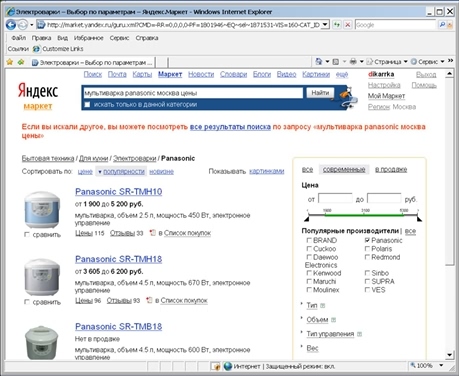Click the Google search box in toolbar
Viewport: 459px width, 376px height.
point(395,25)
